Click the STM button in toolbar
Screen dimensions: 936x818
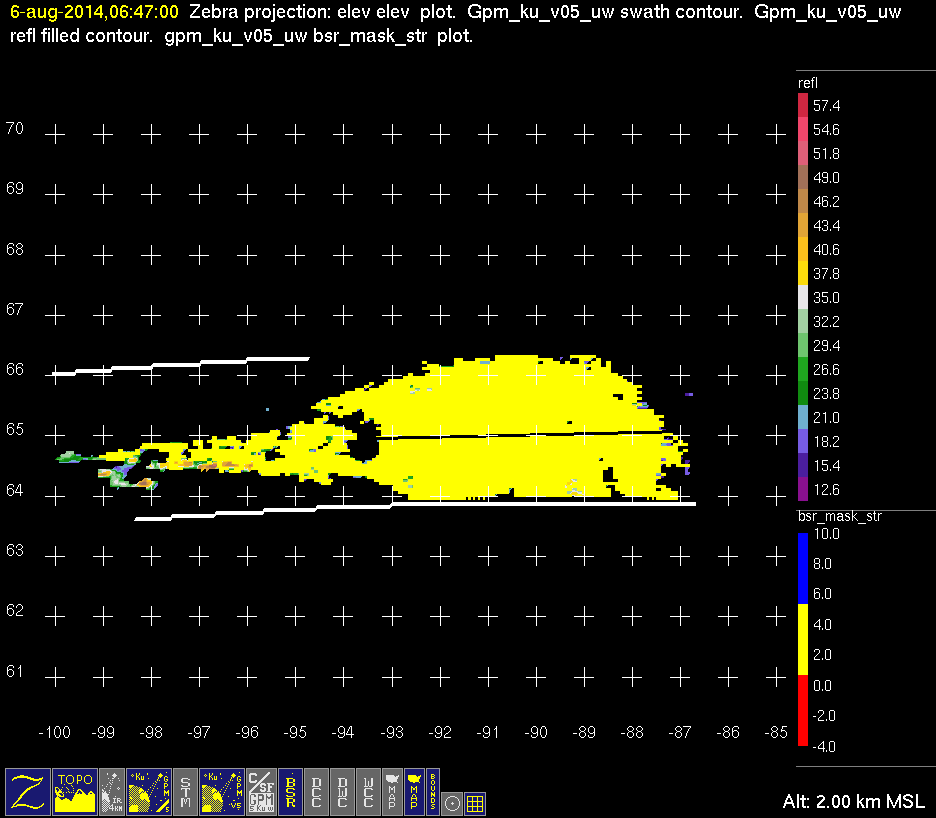coord(185,790)
